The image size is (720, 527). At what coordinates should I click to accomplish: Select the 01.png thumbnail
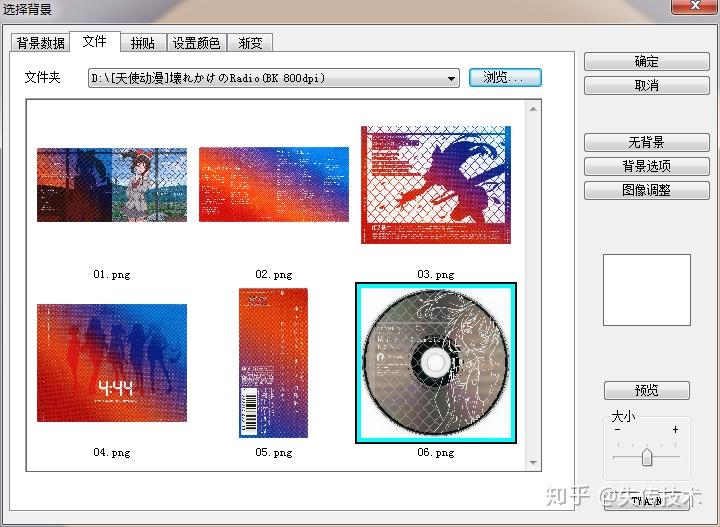pyautogui.click(x=112, y=185)
